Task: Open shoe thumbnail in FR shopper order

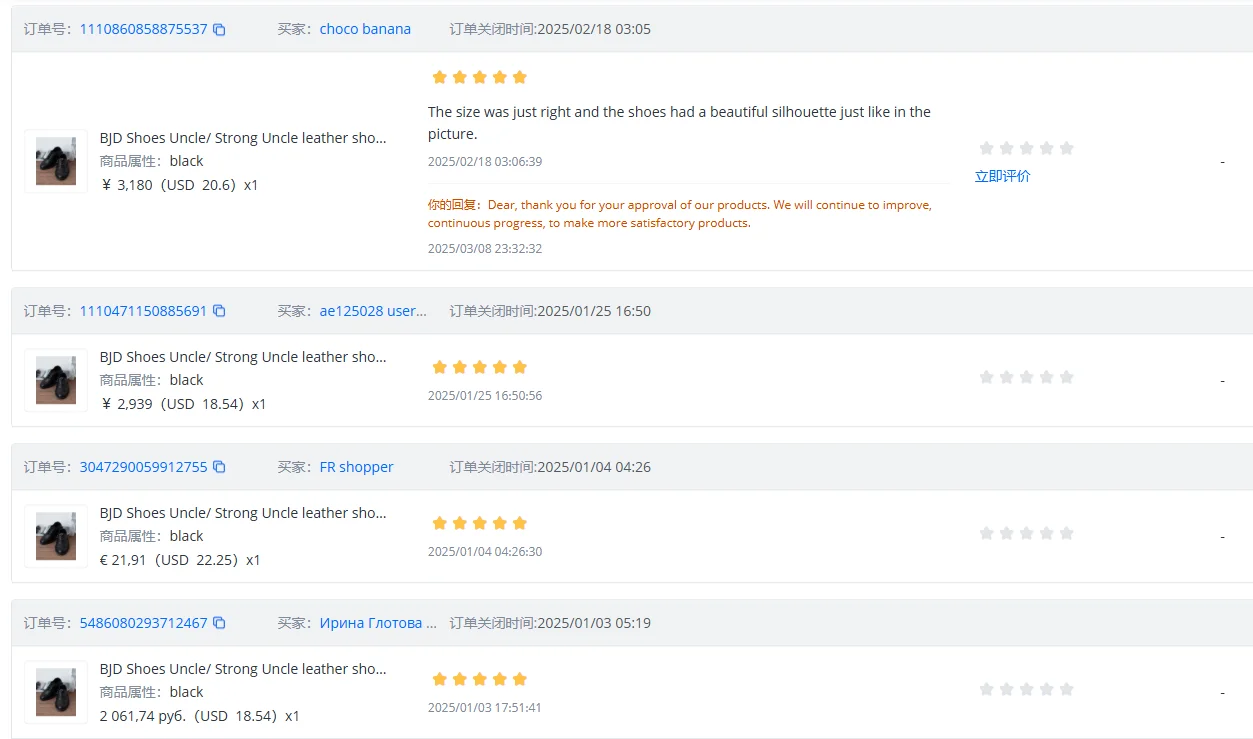Action: pyautogui.click(x=56, y=536)
